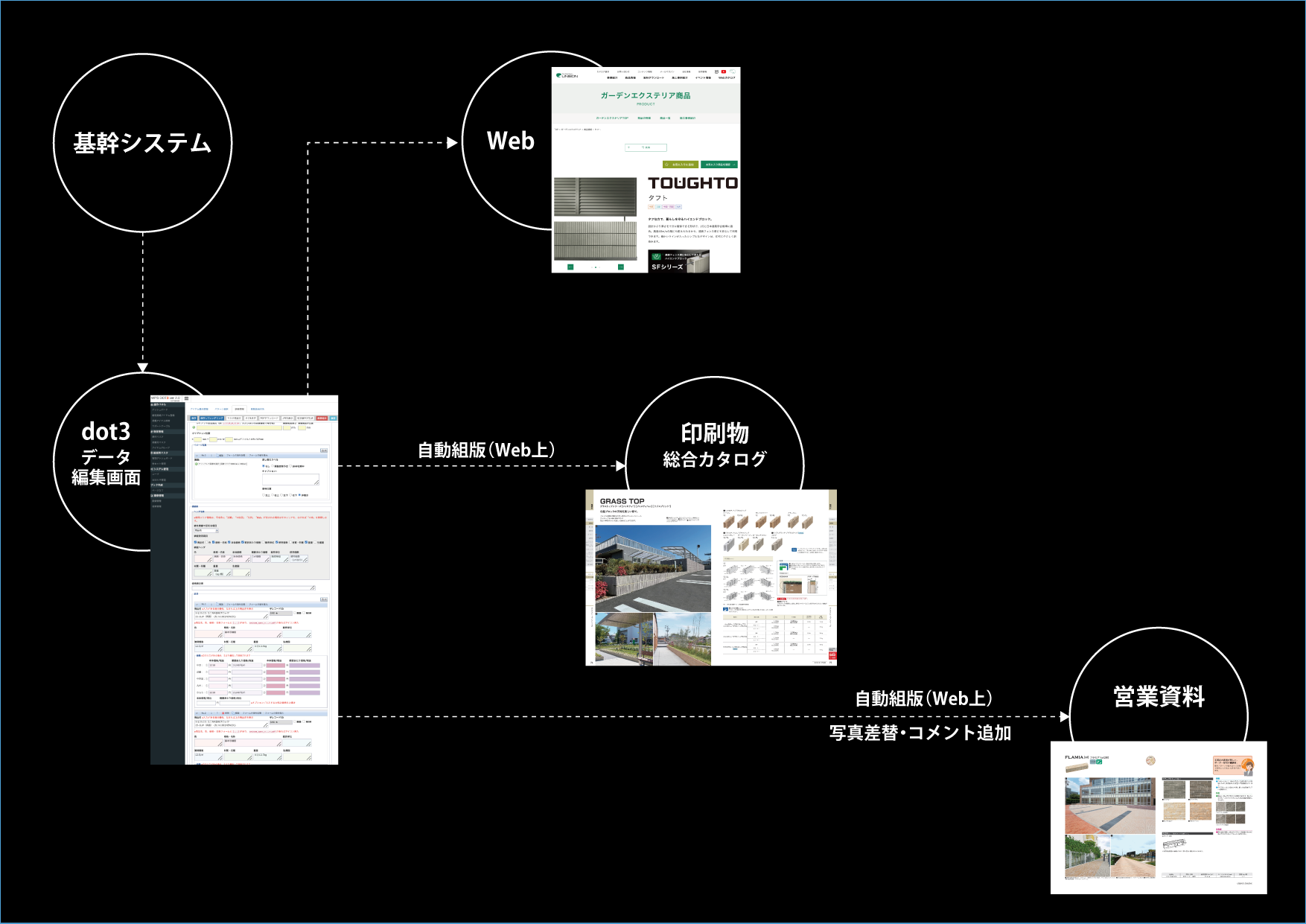1306x924 pixels.
Task: Click the blue save button in the DOT3 toolbar
Action: point(194,418)
